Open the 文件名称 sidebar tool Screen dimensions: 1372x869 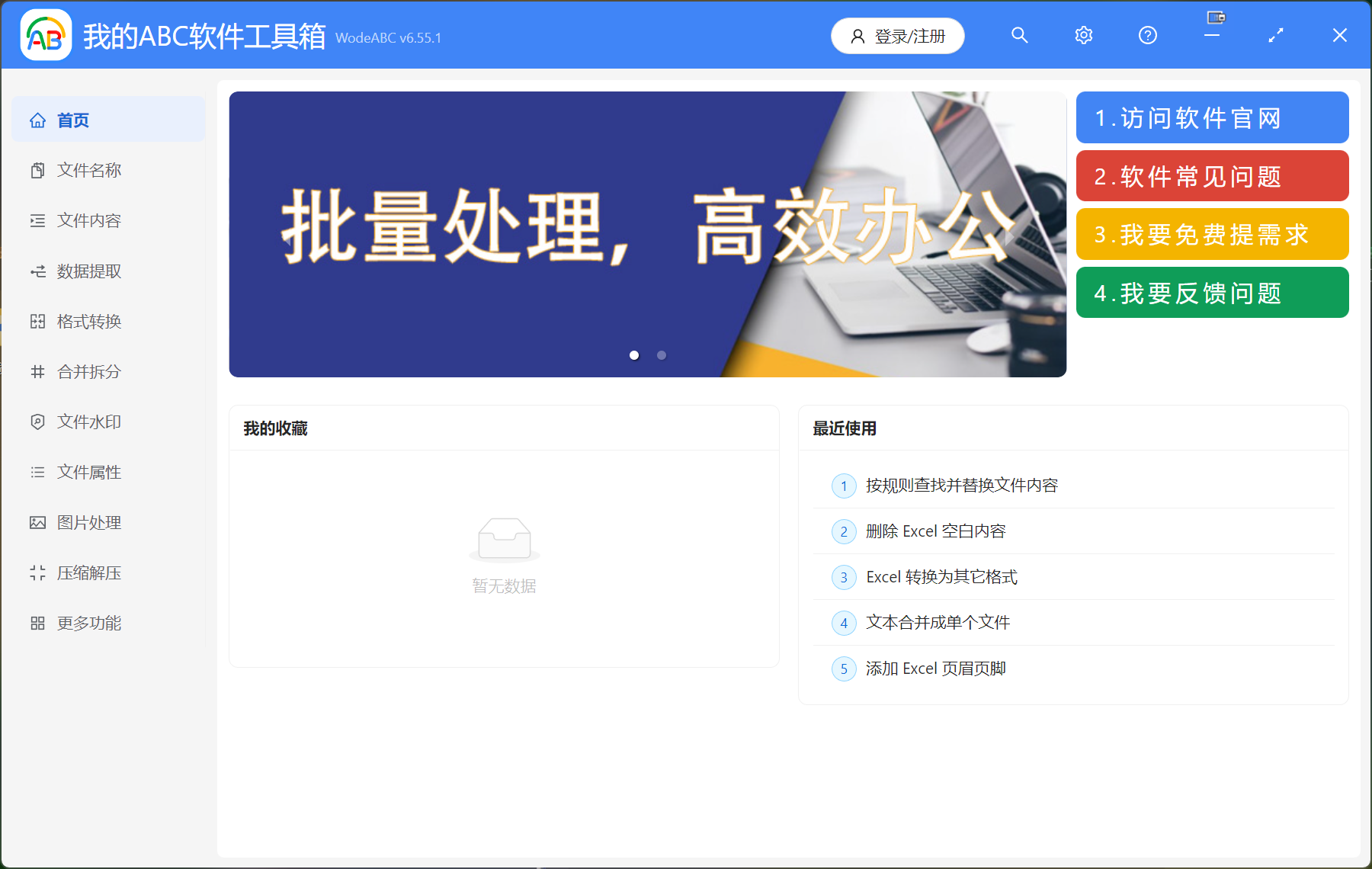(88, 170)
